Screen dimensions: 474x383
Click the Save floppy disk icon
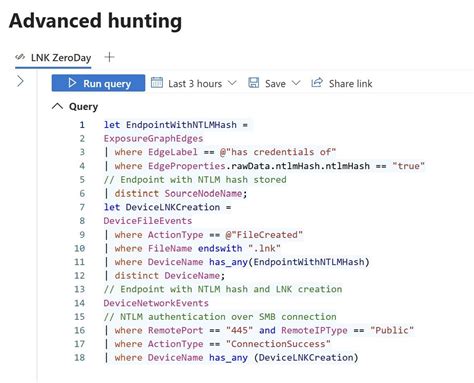point(253,83)
